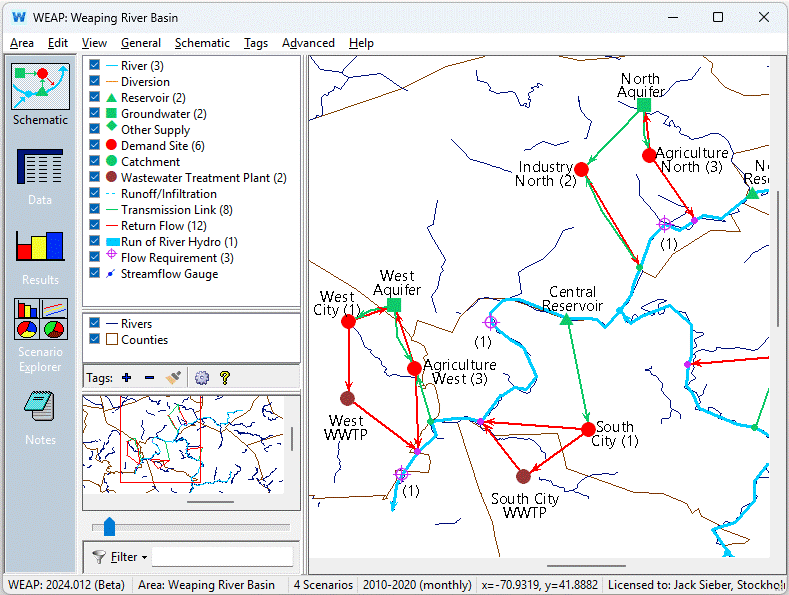Switch to the Results view

[40, 256]
